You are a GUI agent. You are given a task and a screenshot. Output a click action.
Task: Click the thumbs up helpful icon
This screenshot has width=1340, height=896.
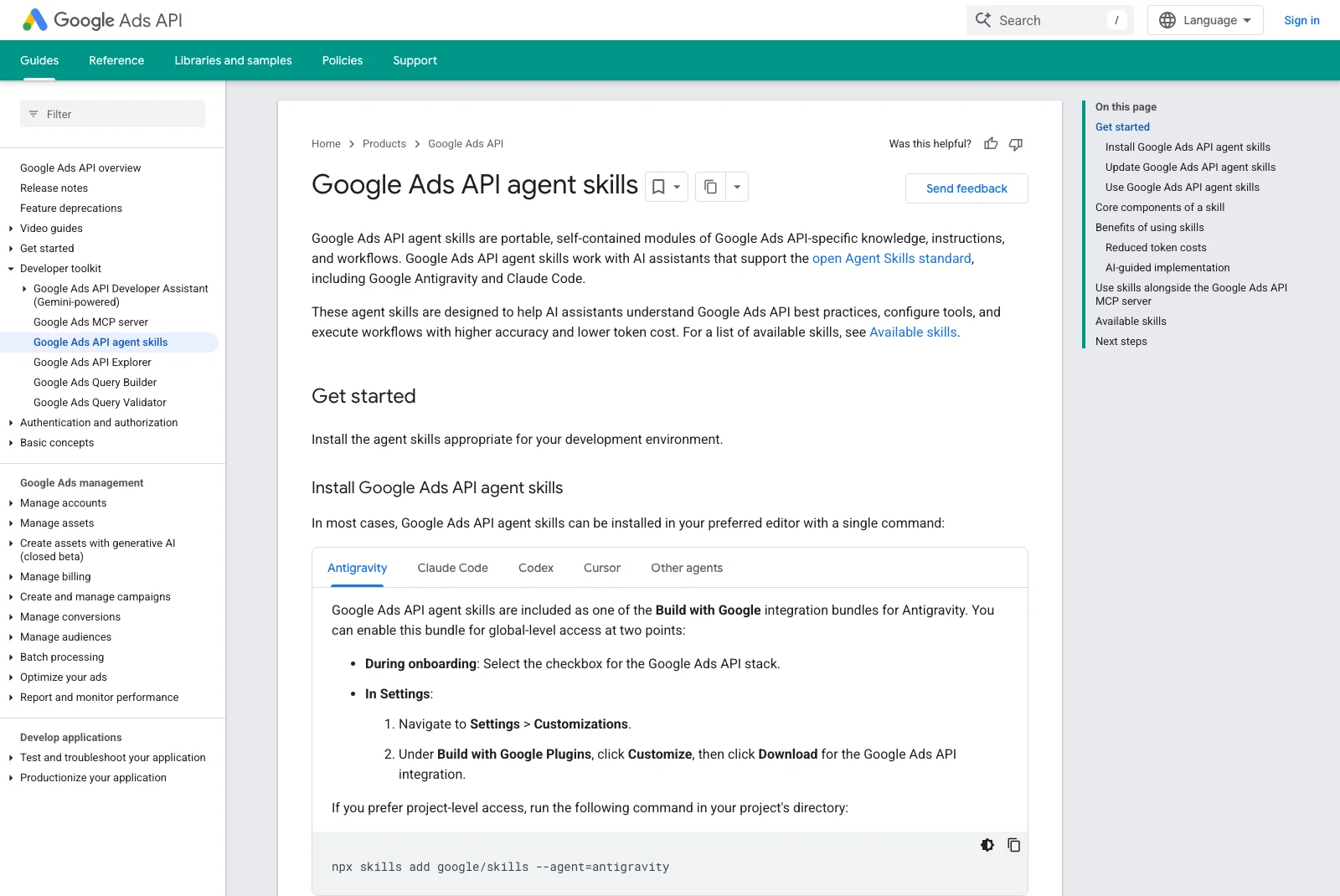[991, 144]
